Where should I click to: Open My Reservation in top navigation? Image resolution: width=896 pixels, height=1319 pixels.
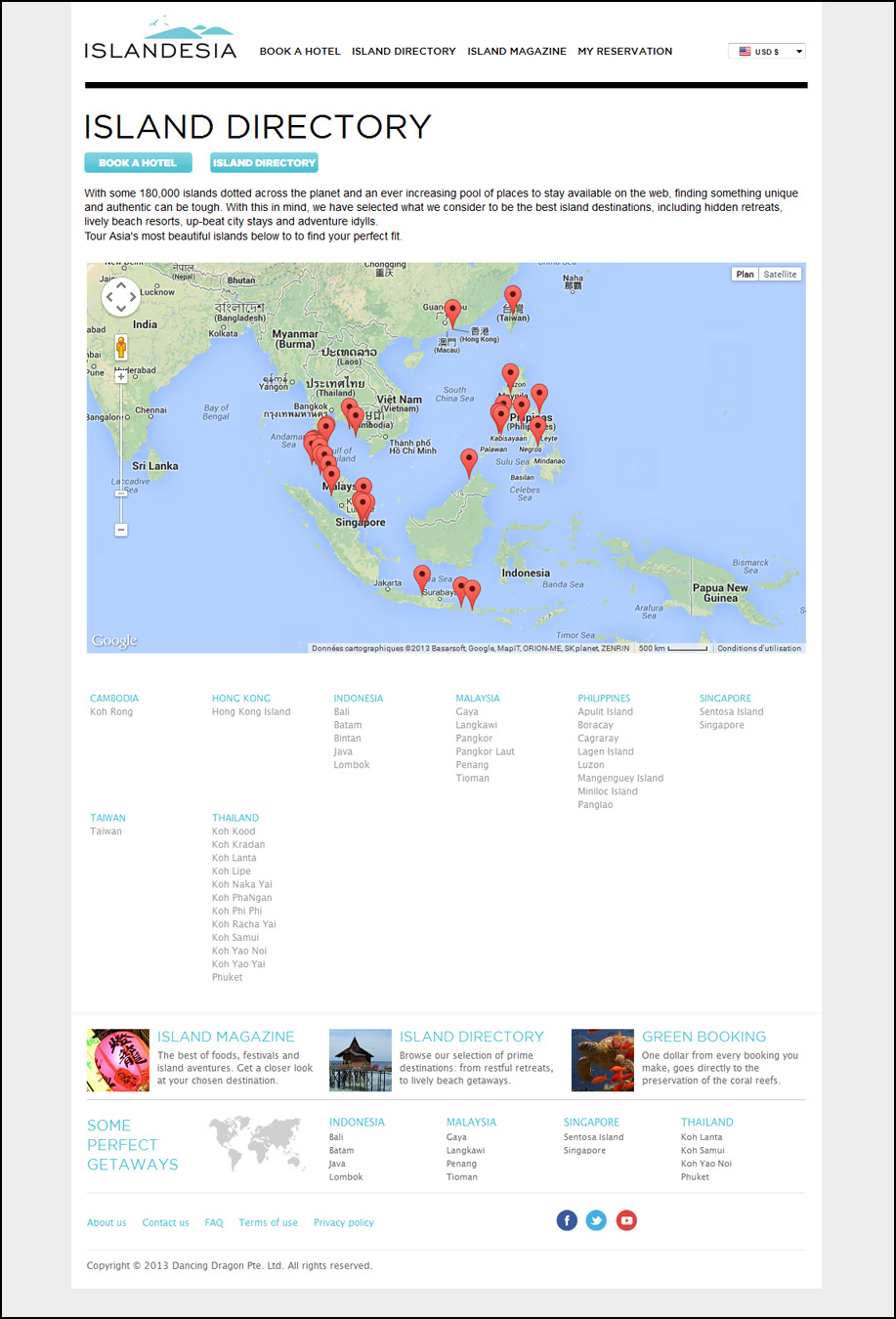point(625,51)
